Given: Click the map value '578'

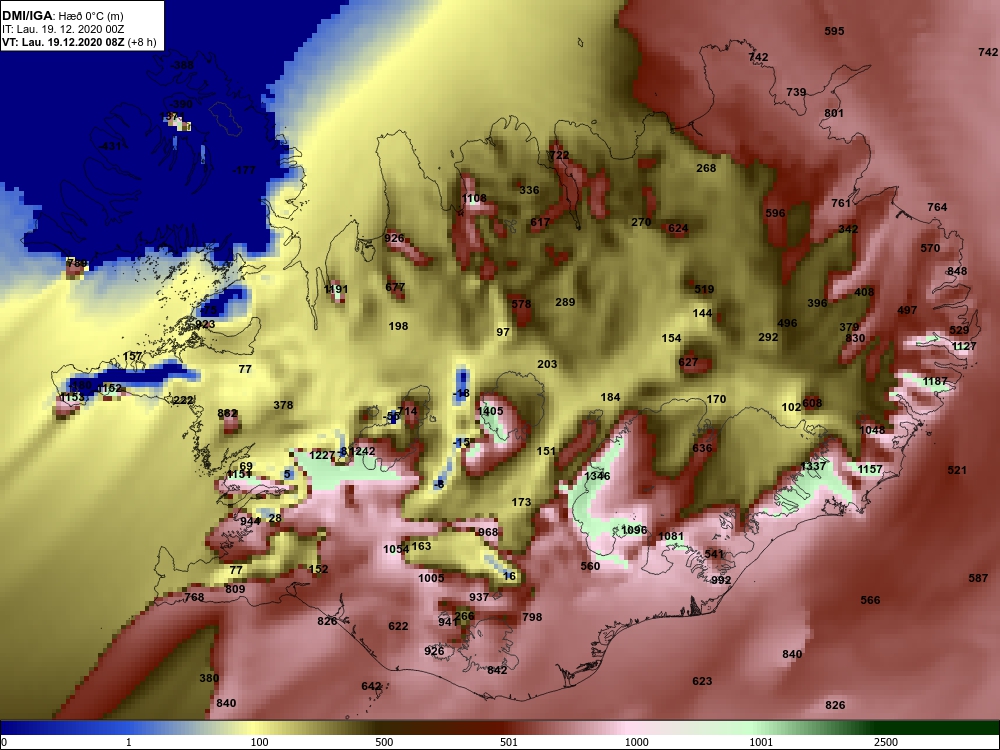Looking at the screenshot, I should coord(521,304).
